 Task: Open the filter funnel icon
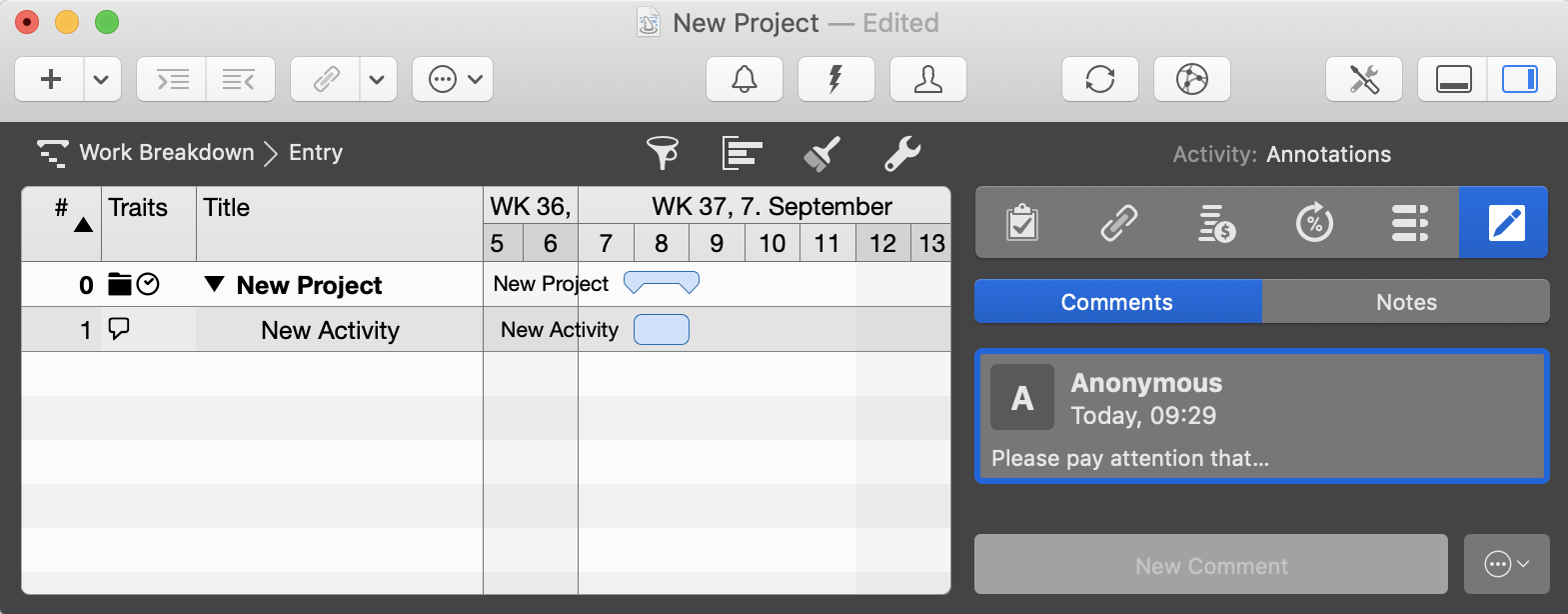click(662, 153)
